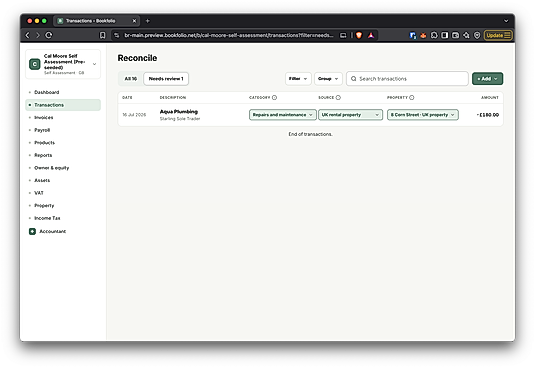Show info for the Property column
Image resolution: width=535 pixels, height=368 pixels.
click(411, 98)
